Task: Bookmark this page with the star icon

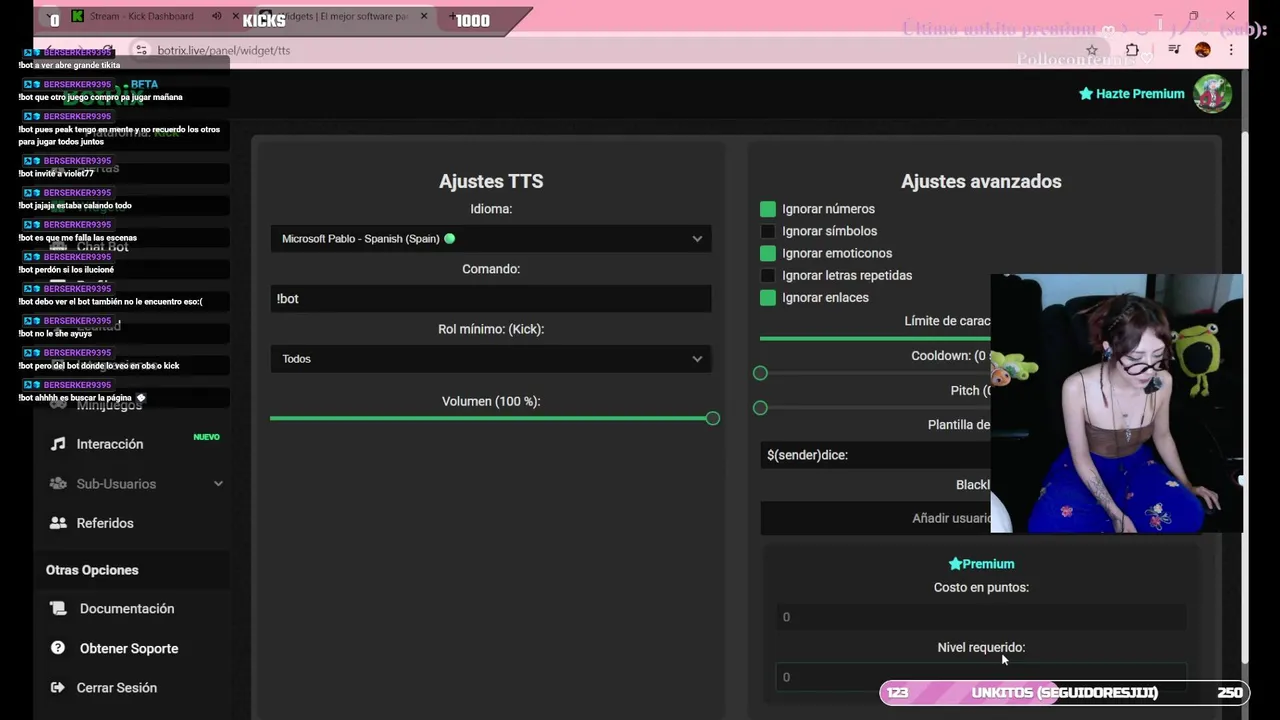Action: [1092, 50]
